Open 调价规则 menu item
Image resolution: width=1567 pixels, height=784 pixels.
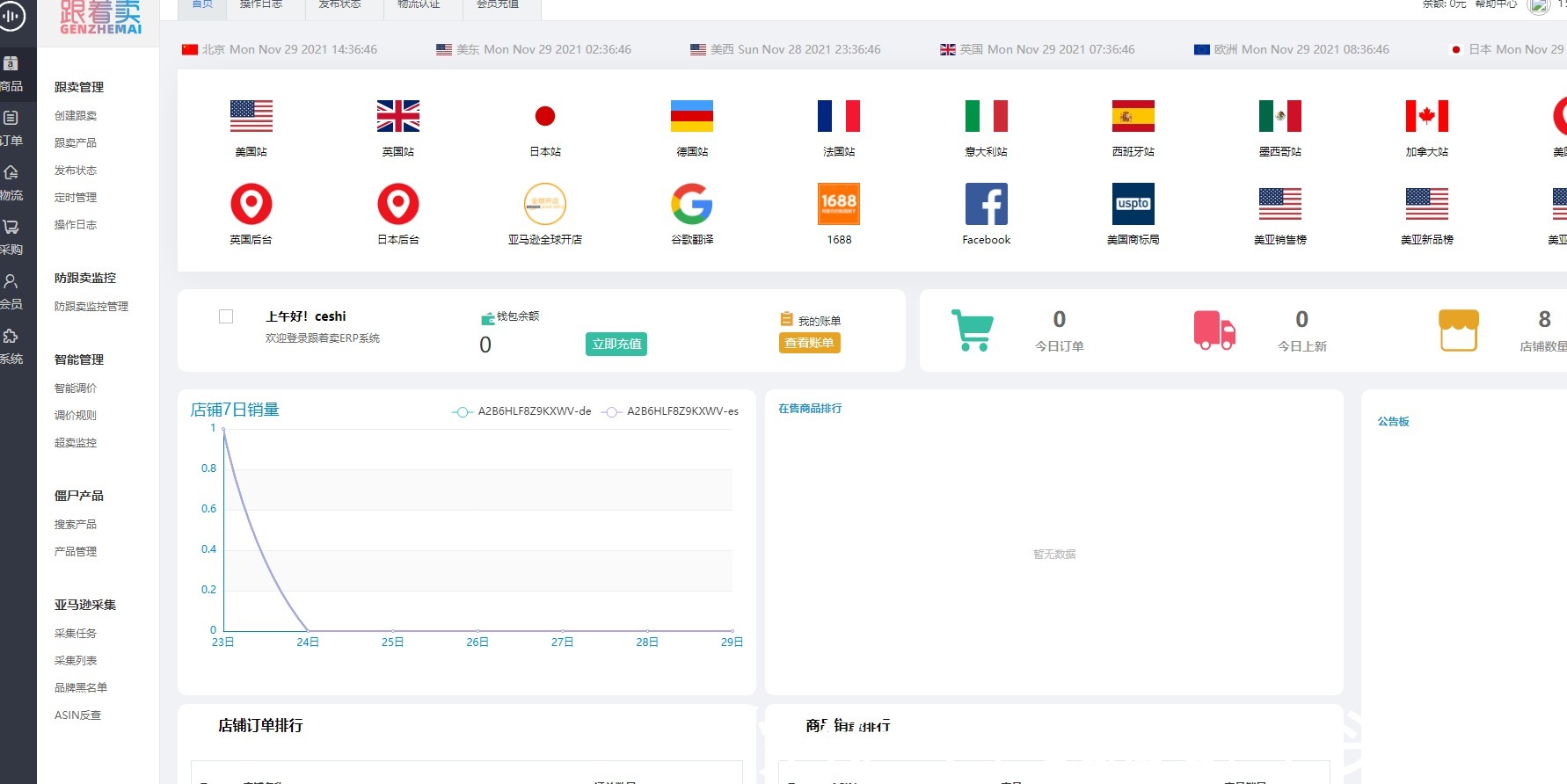pos(76,416)
